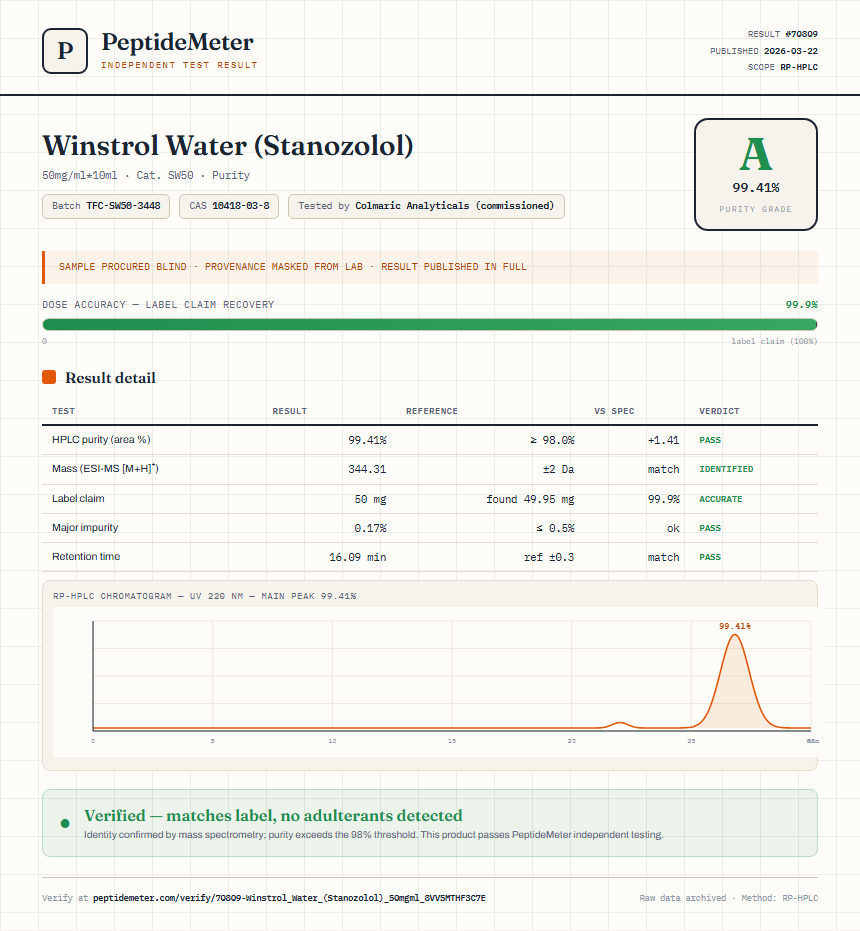Click the VERDICT column header
The height and width of the screenshot is (931, 860).
pos(719,411)
